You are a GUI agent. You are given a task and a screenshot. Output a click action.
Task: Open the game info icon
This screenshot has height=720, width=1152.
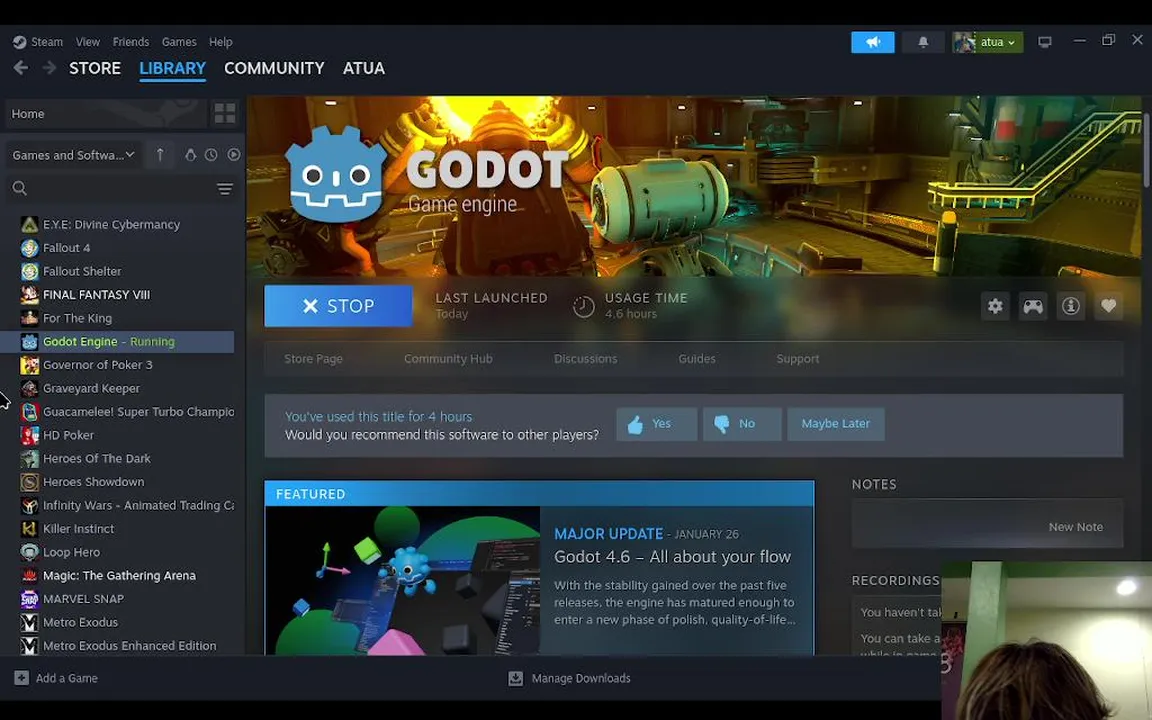pyautogui.click(x=1070, y=306)
